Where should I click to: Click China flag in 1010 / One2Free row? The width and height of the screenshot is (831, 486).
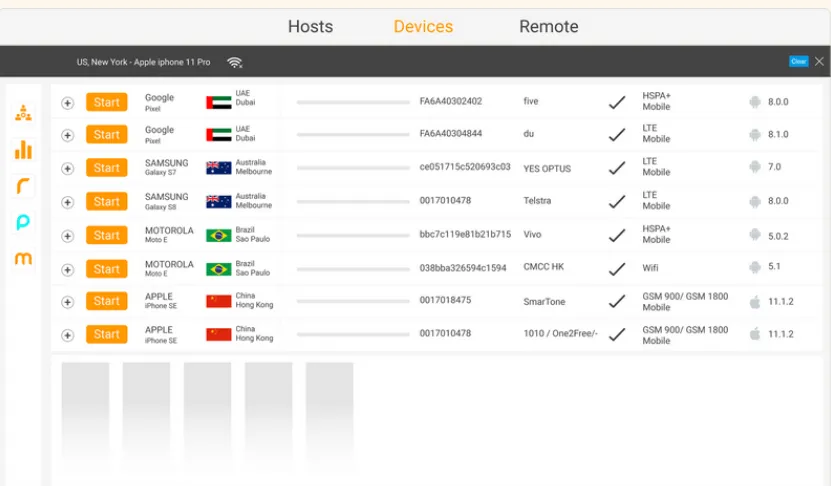pos(218,334)
